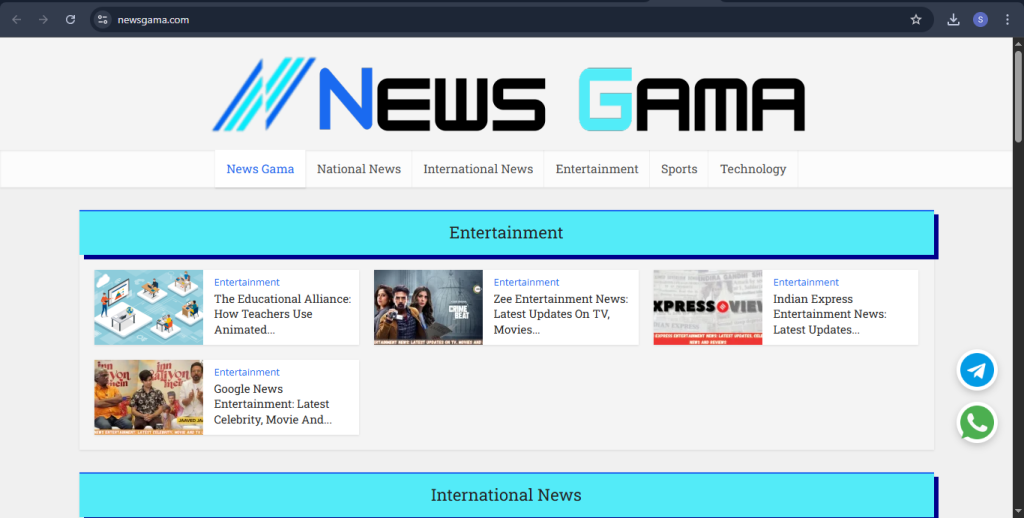Open The Educational Alliance article title
1024x518 pixels.
(x=283, y=314)
